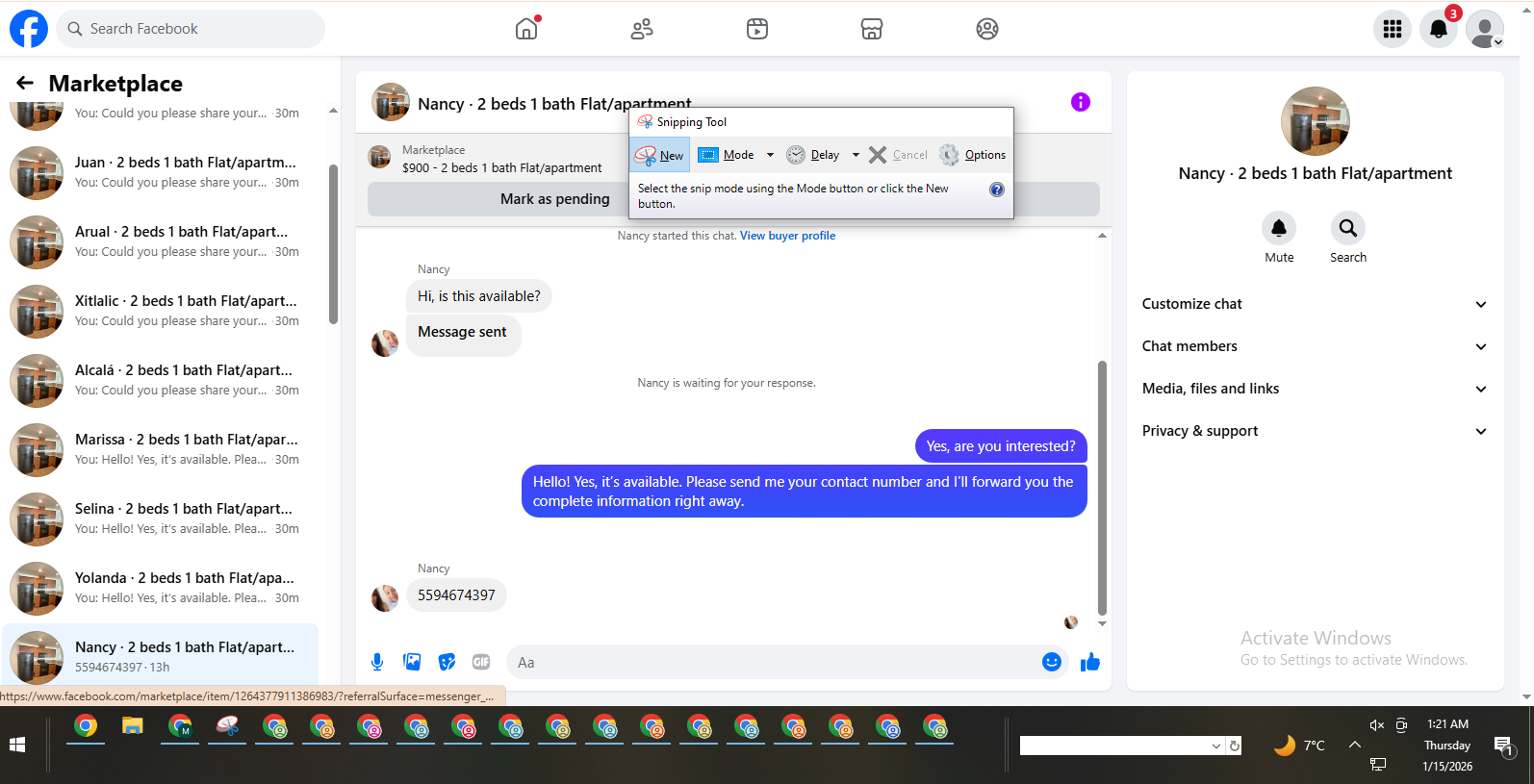The width and height of the screenshot is (1534, 784).
Task: Click New in the Snipping Tool
Action: 660,155
